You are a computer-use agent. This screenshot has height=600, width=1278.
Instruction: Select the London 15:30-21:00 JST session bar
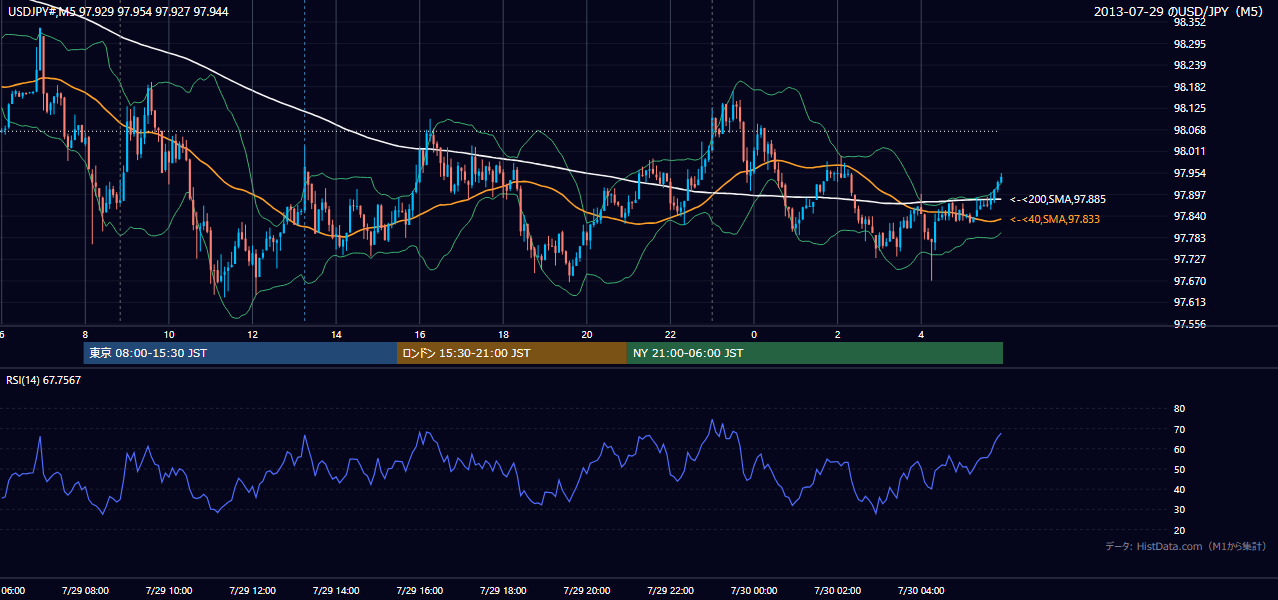click(x=512, y=353)
